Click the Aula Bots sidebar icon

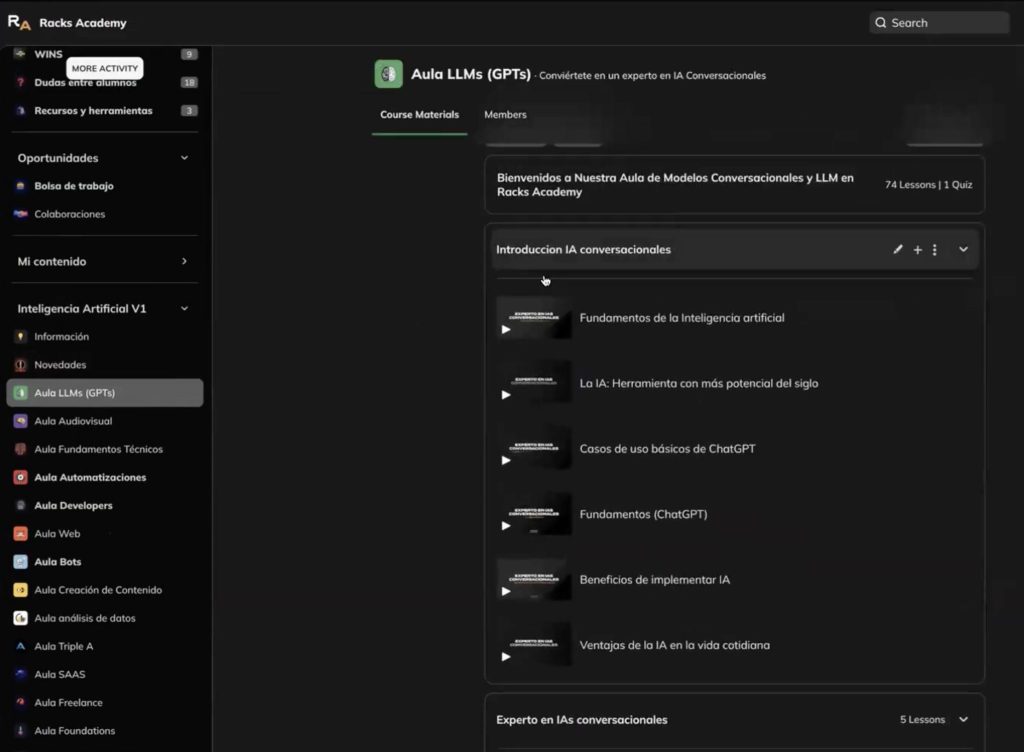pyautogui.click(x=20, y=562)
